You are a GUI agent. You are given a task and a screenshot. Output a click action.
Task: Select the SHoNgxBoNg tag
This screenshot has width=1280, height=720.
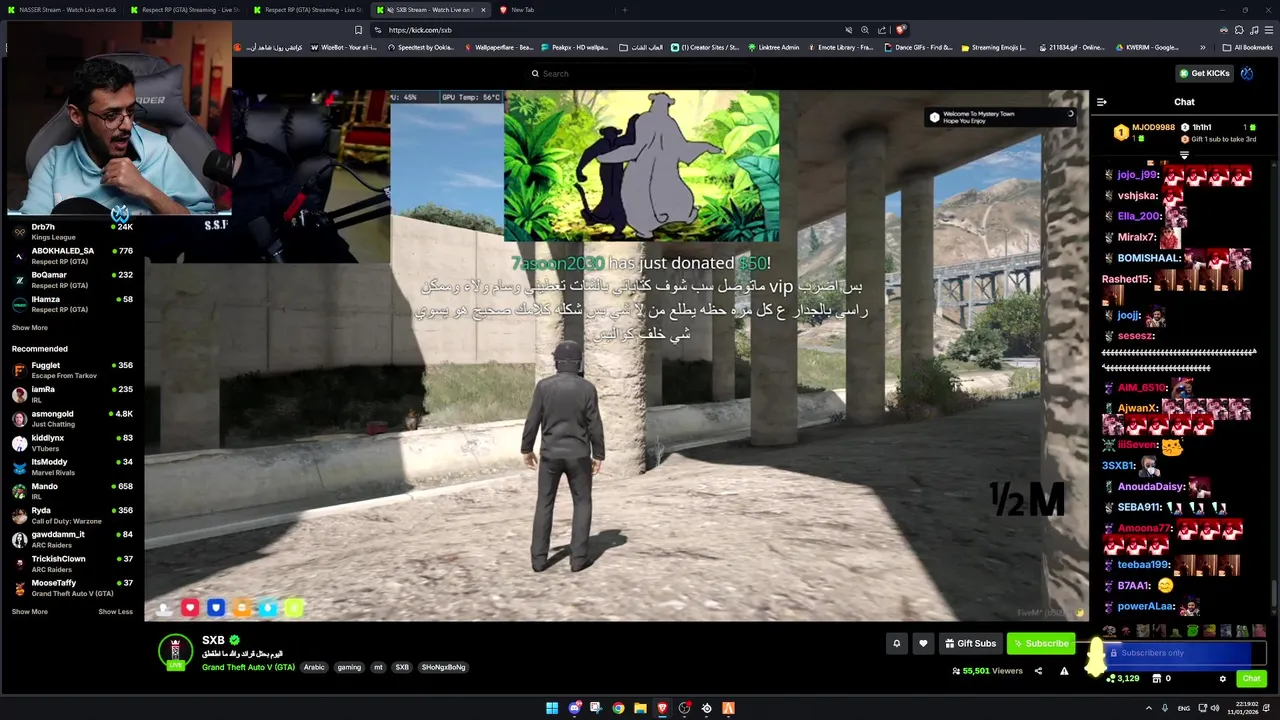coord(443,667)
